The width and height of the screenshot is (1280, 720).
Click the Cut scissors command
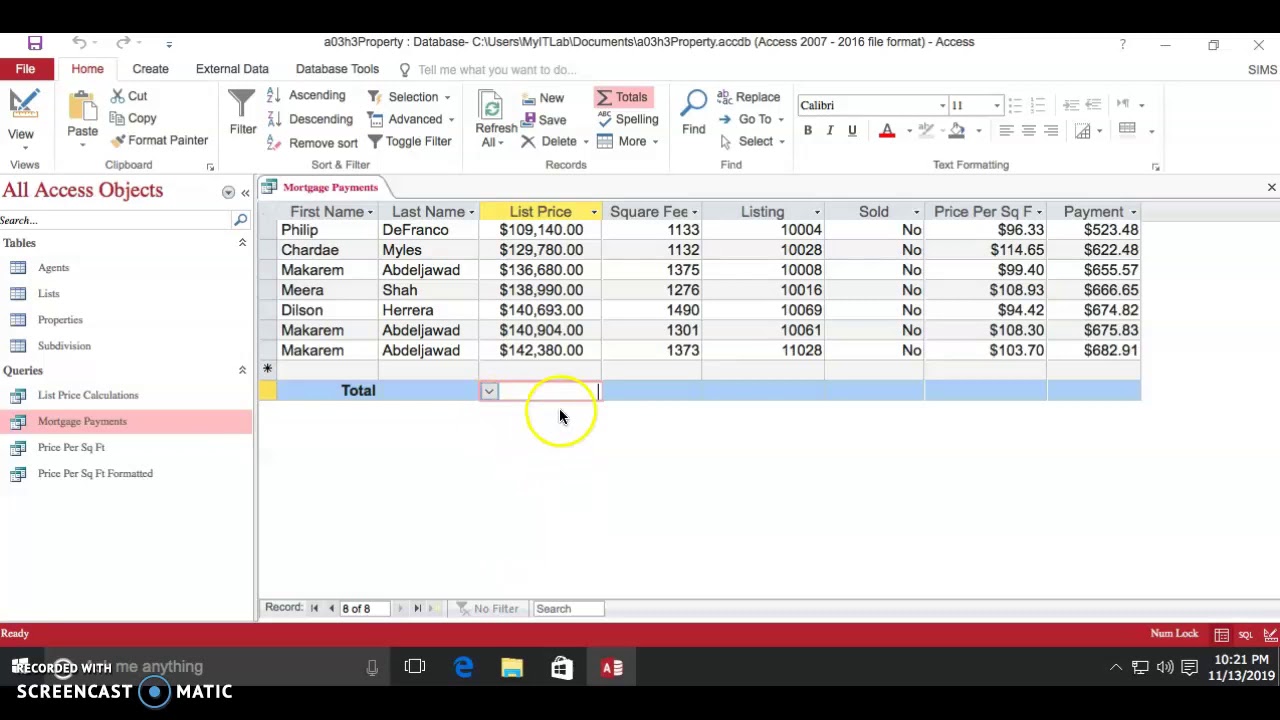click(x=129, y=96)
